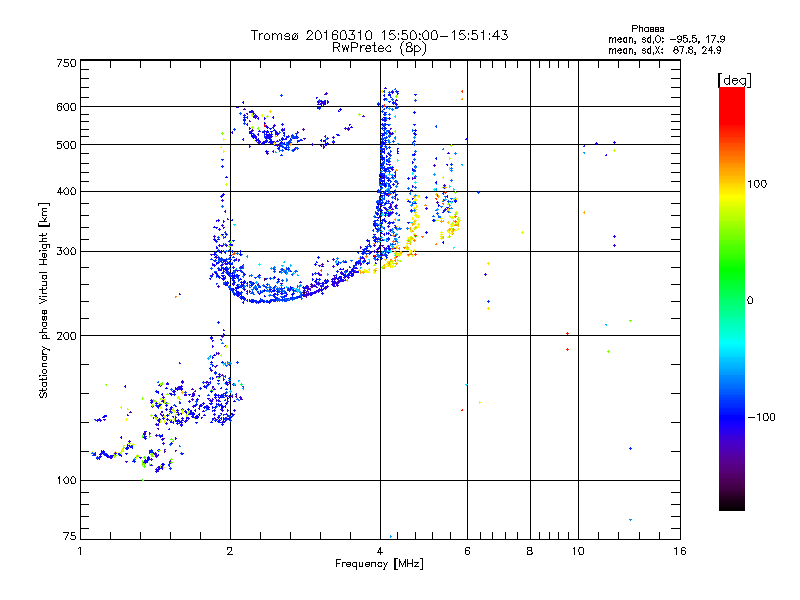This screenshot has width=800, height=600.
Task: Click the 'mean, sd,O: -95.5, 17.9' text
Action: tap(667, 39)
